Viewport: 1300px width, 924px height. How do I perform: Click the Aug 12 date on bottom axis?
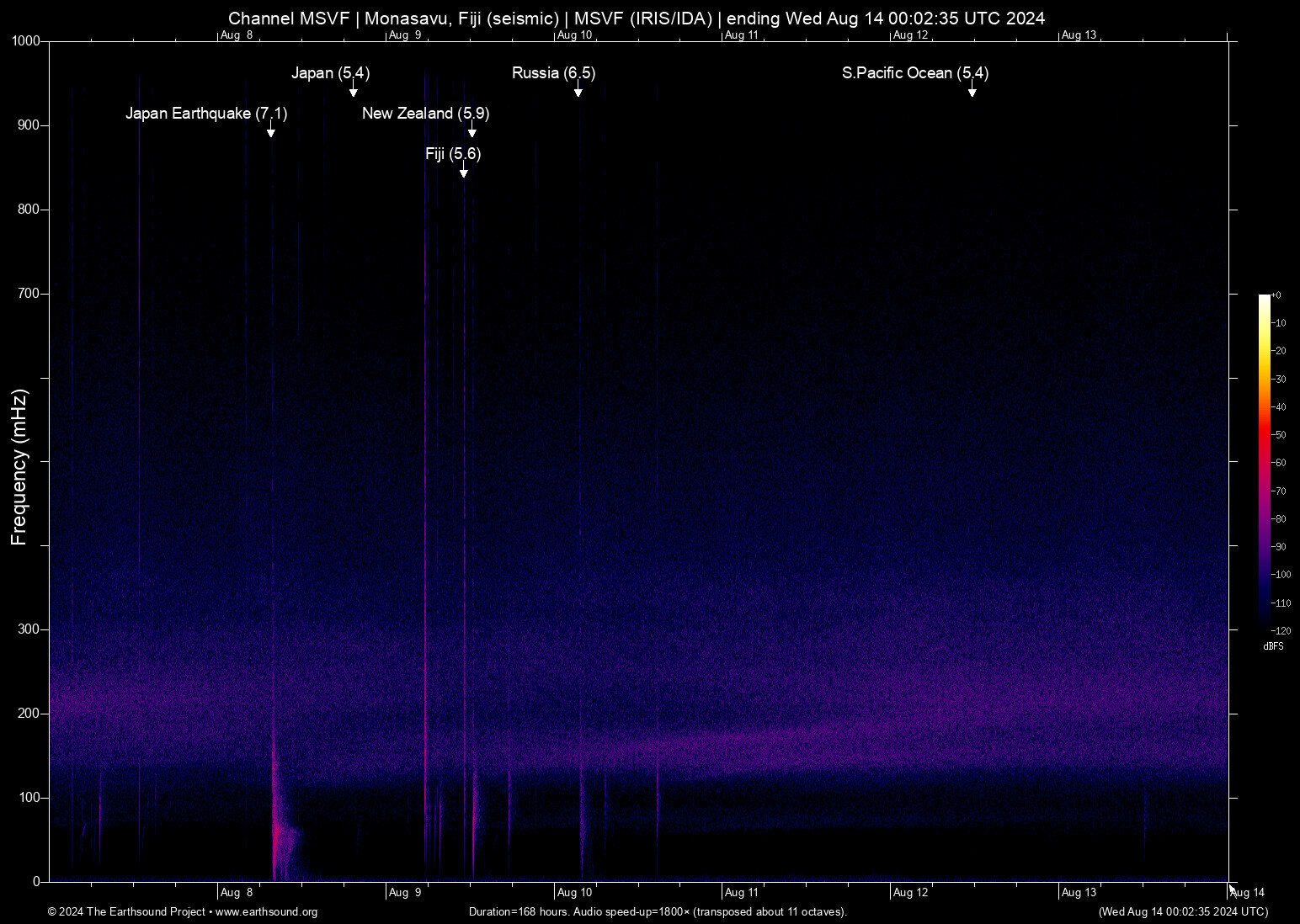tap(910, 893)
